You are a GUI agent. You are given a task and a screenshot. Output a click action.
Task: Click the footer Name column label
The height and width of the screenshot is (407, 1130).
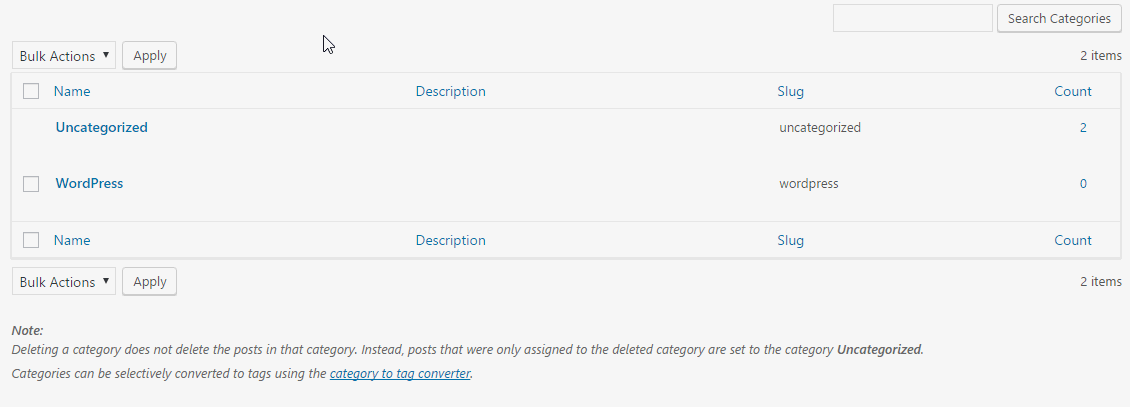pos(72,240)
